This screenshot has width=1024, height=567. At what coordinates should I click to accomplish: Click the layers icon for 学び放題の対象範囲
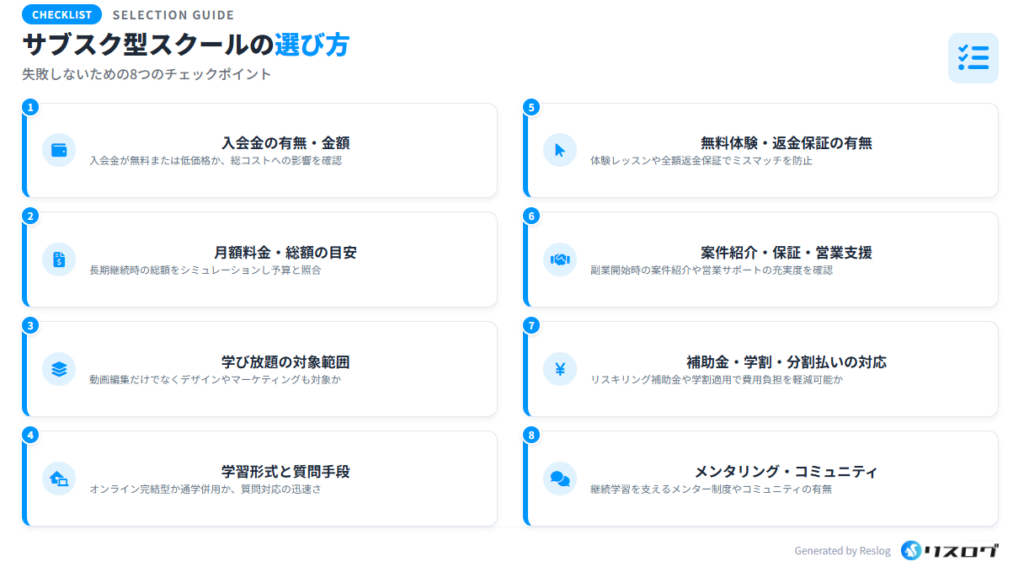[59, 369]
